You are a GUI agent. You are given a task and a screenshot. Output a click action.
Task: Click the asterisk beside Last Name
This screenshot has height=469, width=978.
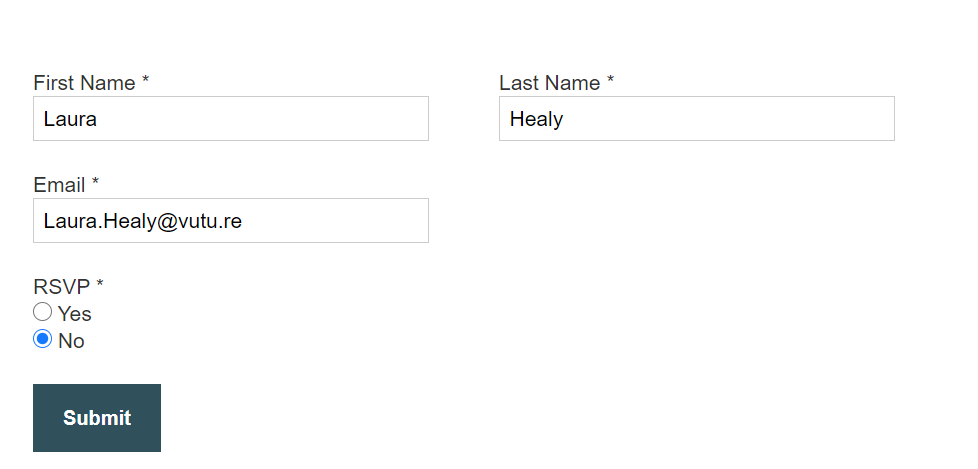611,79
